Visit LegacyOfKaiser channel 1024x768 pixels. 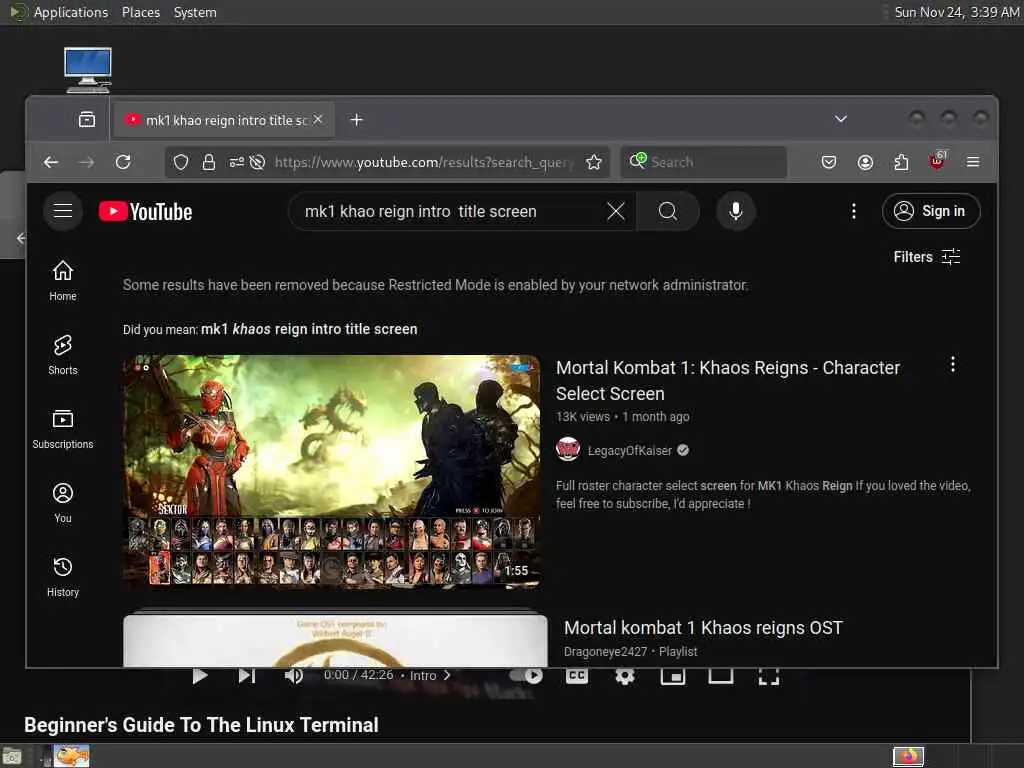[630, 451]
